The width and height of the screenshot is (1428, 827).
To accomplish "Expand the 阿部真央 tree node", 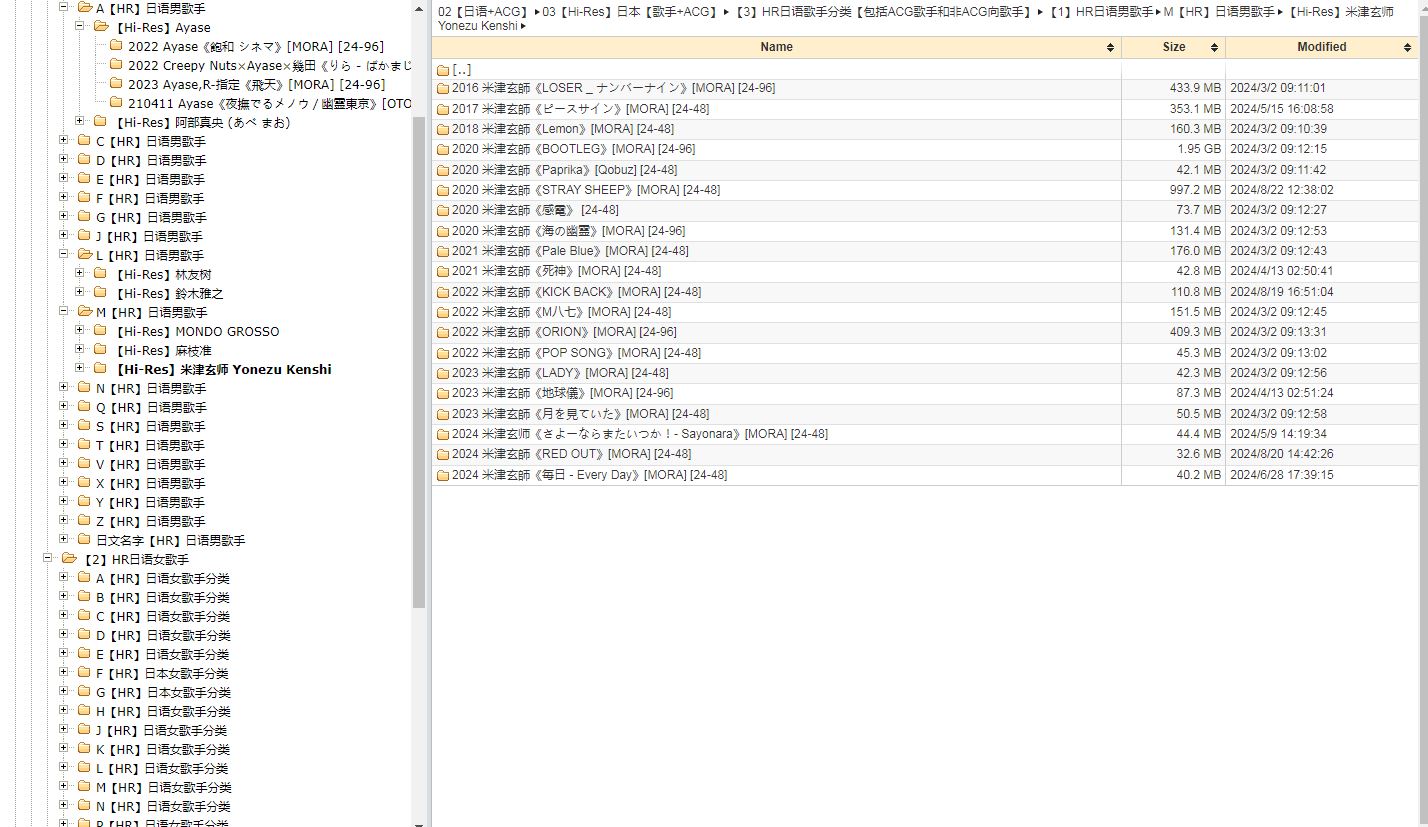I will (80, 122).
